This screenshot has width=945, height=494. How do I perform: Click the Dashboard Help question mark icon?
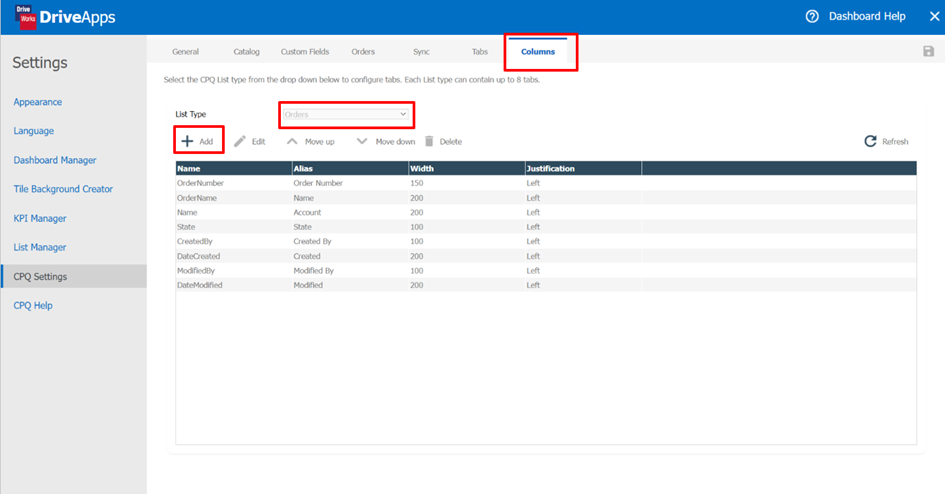pyautogui.click(x=812, y=16)
